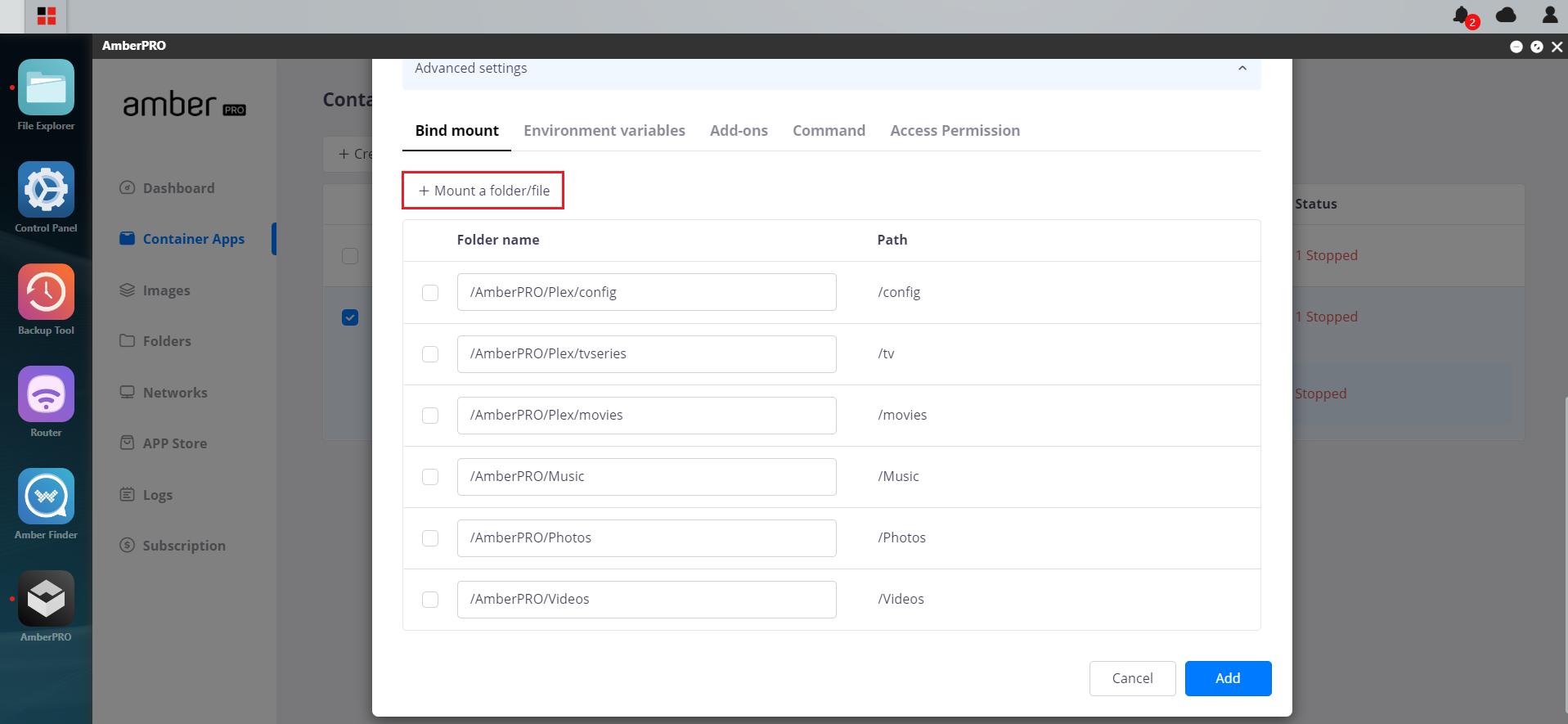The height and width of the screenshot is (724, 1568).
Task: Minimize the AmberPRO window
Action: click(x=1516, y=47)
